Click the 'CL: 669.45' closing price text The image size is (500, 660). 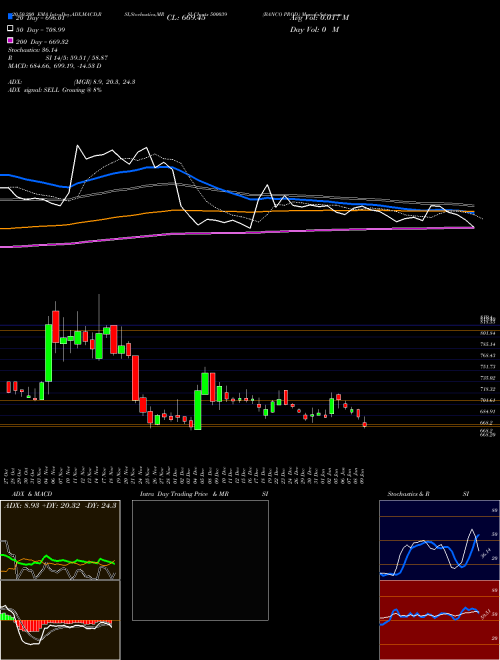pyautogui.click(x=186, y=18)
